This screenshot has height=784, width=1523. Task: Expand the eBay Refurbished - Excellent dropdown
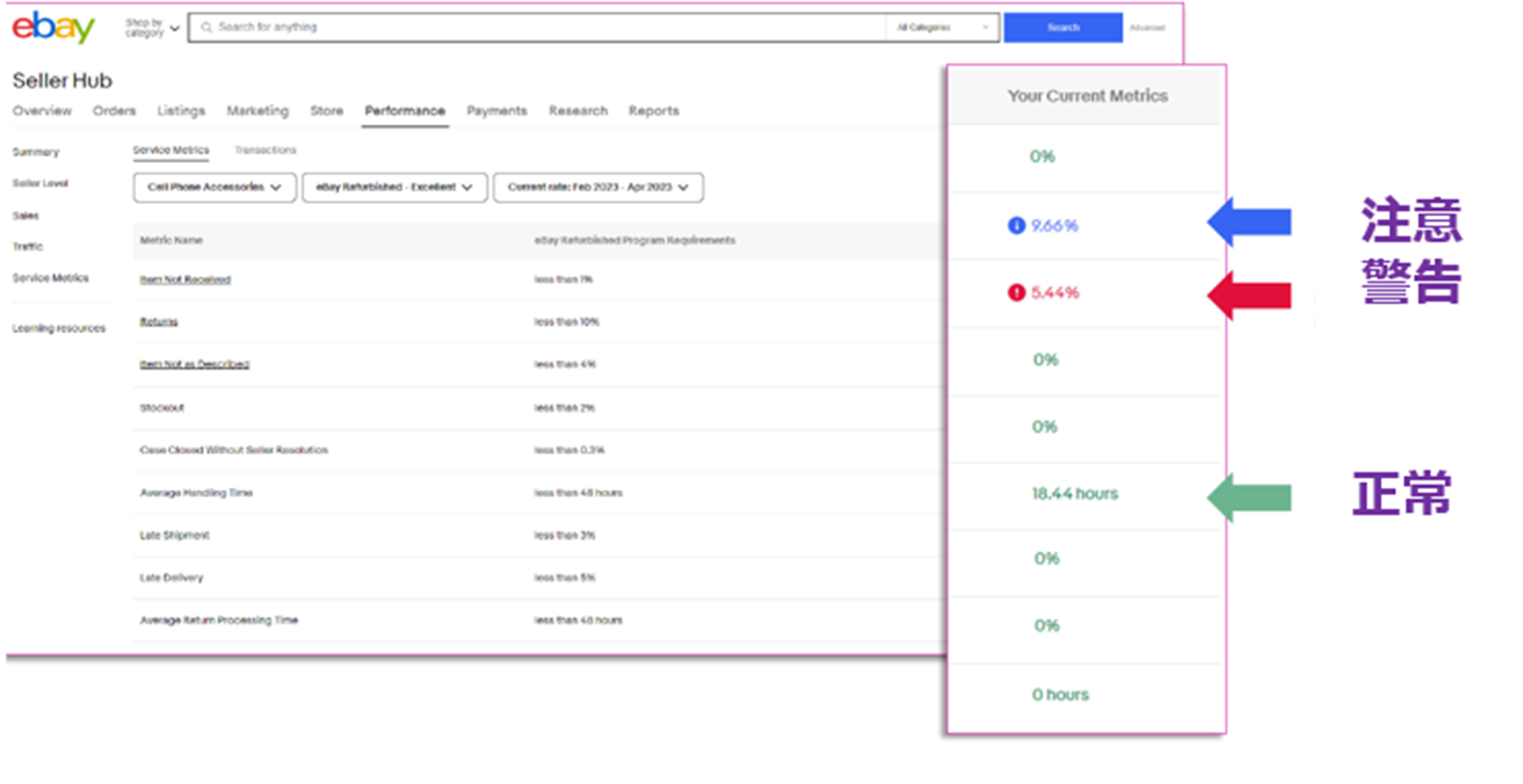[394, 187]
